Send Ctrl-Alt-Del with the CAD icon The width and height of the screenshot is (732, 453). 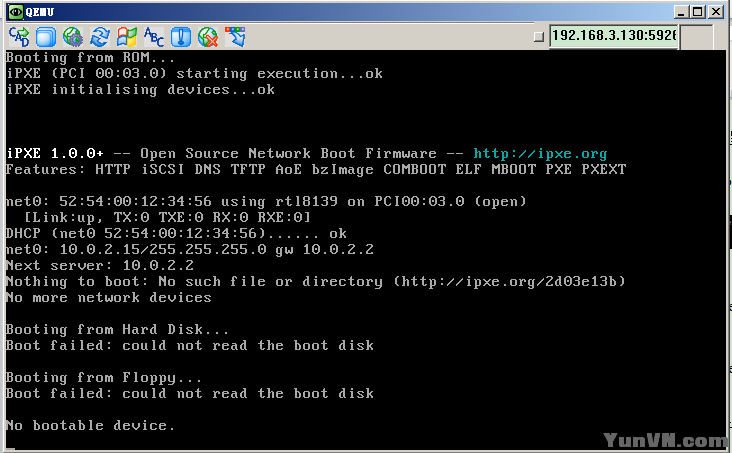pyautogui.click(x=19, y=36)
